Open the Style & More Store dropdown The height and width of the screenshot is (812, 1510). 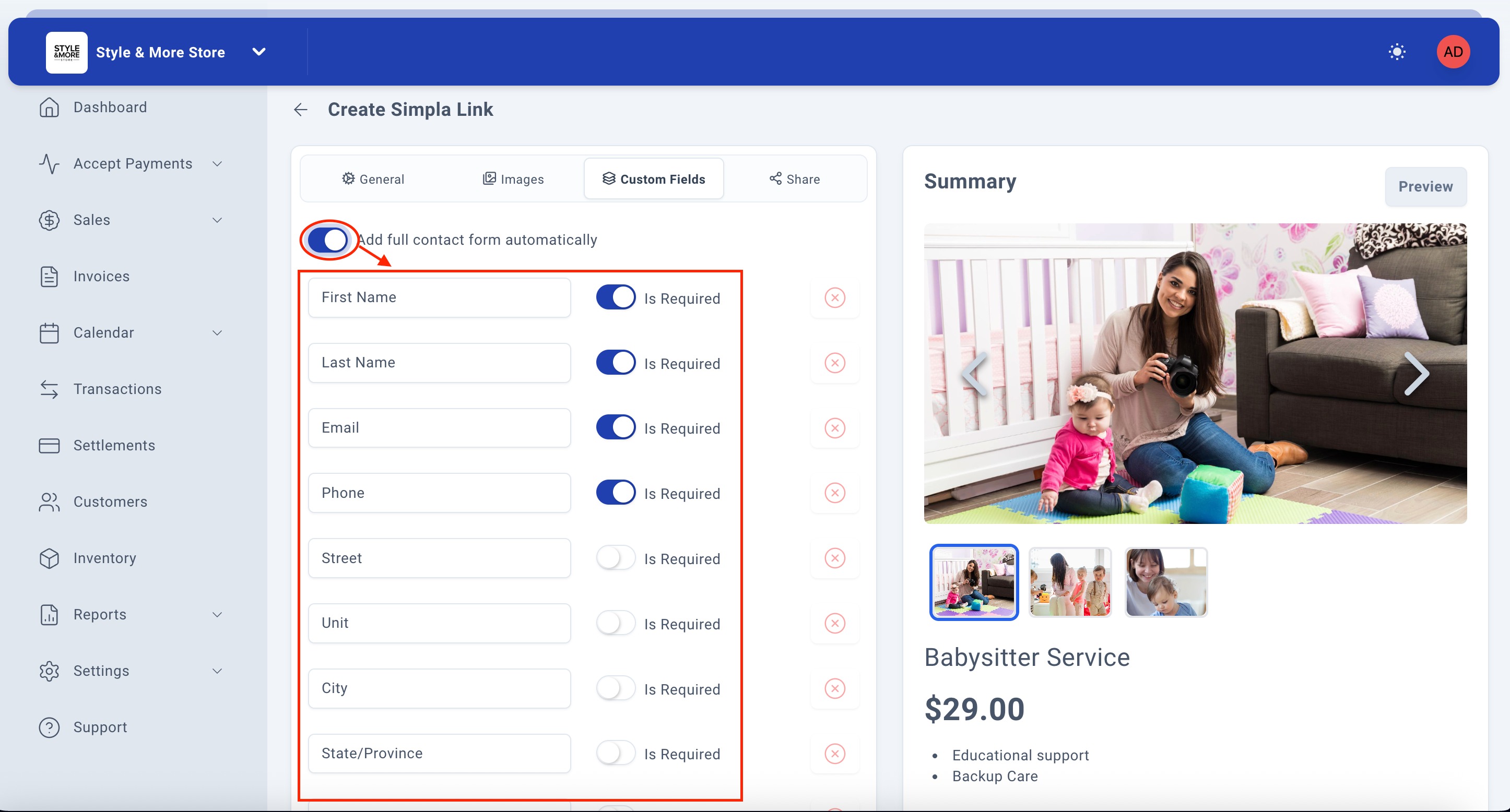[258, 52]
